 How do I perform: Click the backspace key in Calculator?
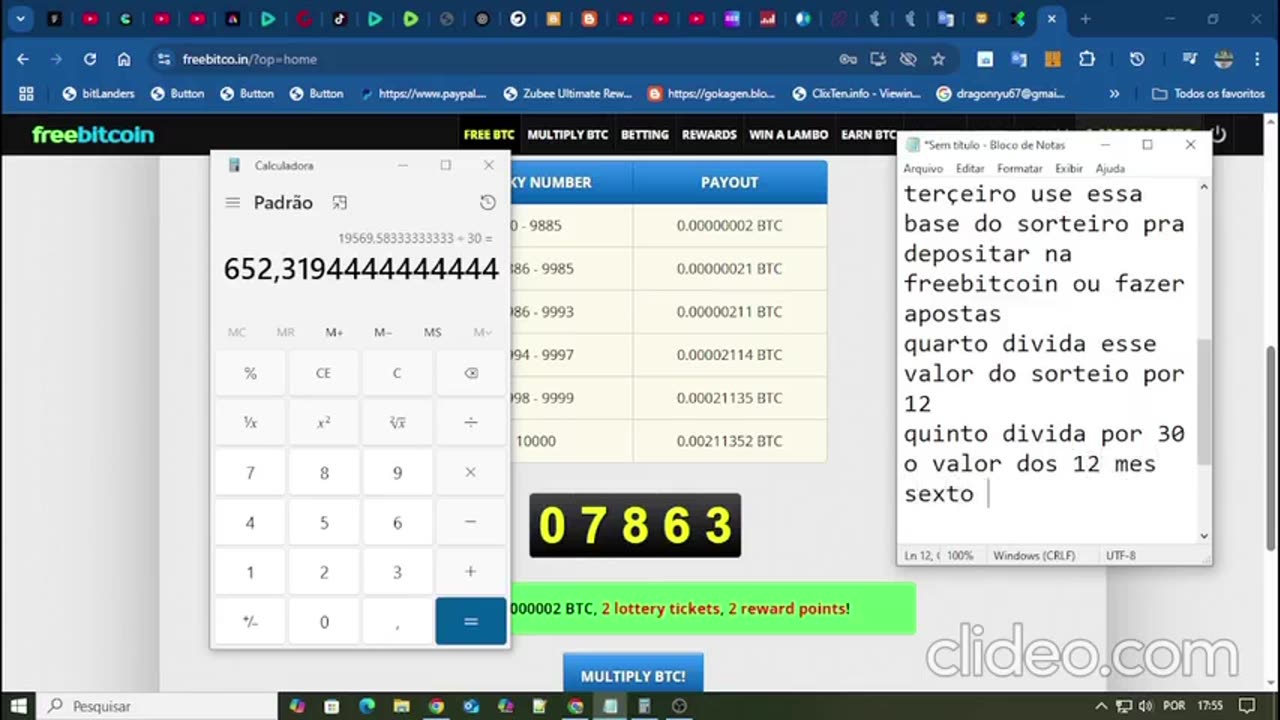tap(471, 373)
